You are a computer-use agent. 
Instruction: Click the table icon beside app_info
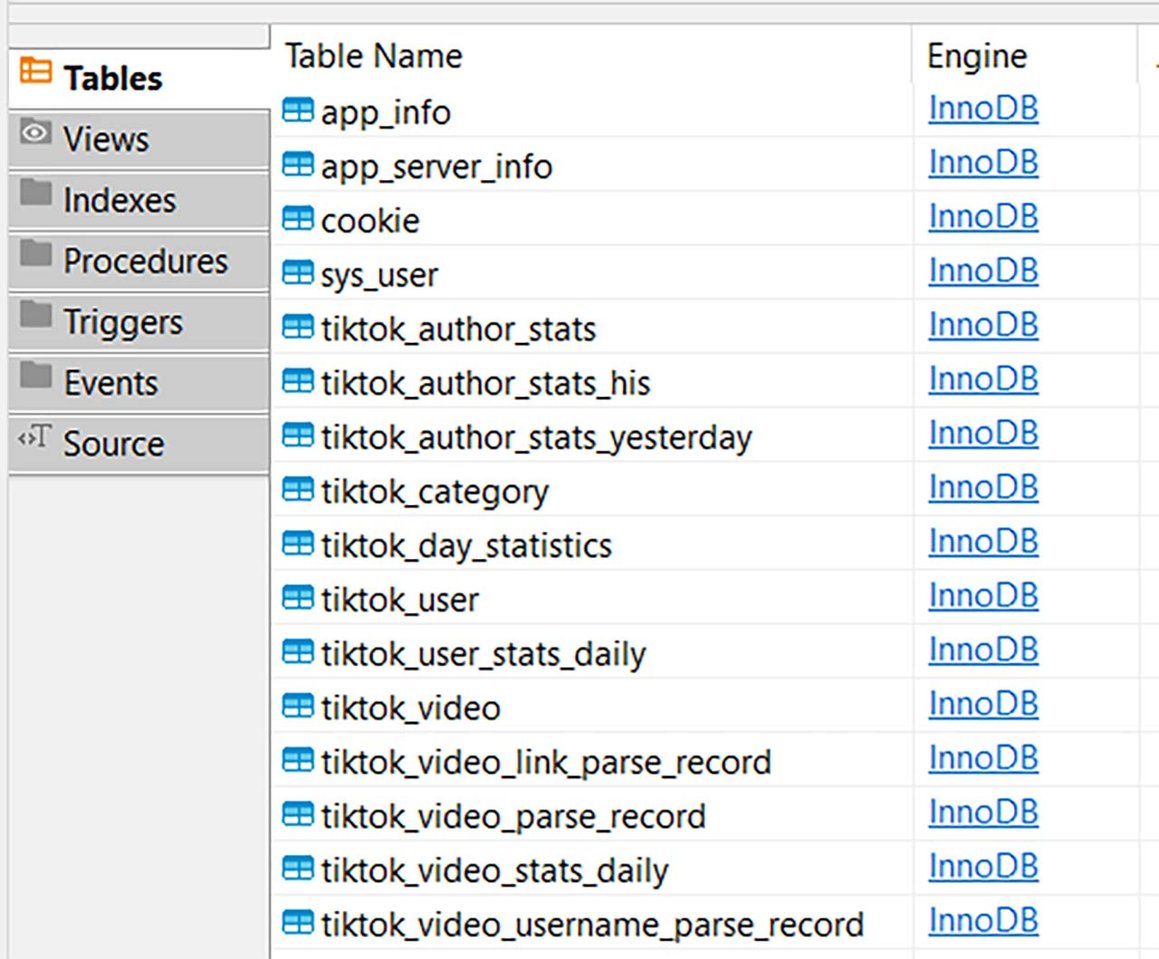[298, 111]
